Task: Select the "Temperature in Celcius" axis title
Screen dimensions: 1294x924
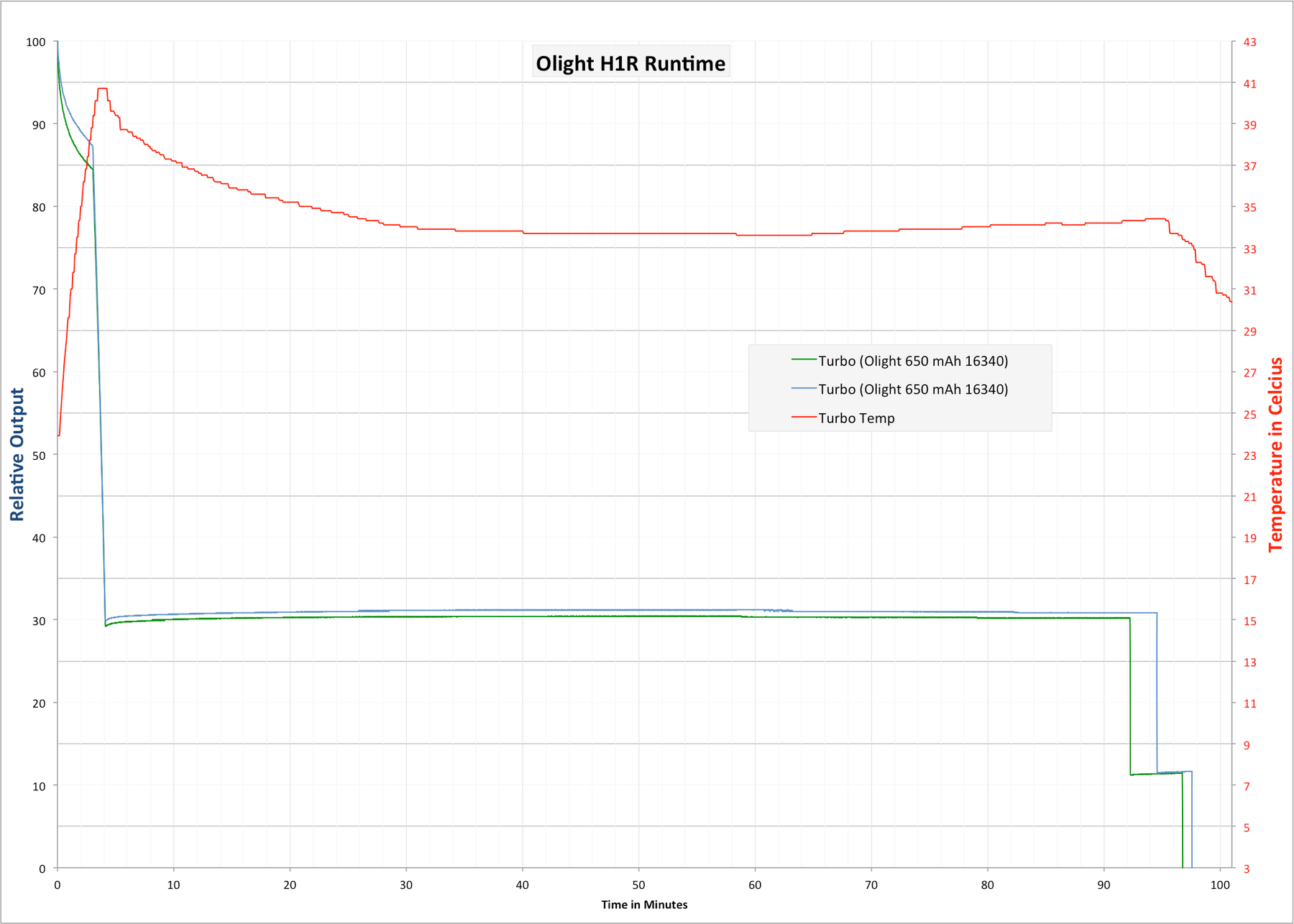Action: pyautogui.click(x=1276, y=454)
